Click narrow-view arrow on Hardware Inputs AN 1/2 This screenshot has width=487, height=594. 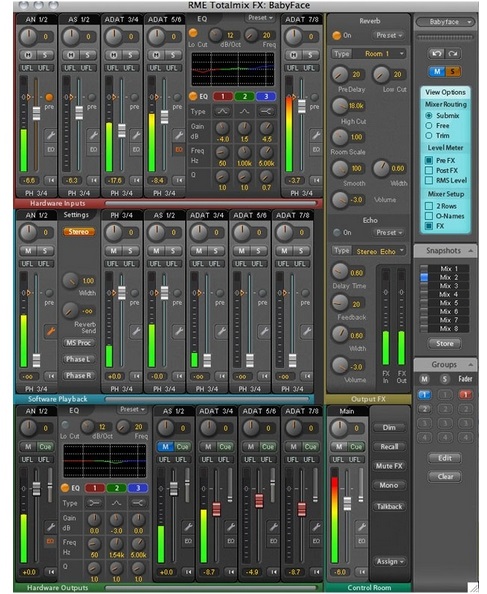[x=50, y=180]
